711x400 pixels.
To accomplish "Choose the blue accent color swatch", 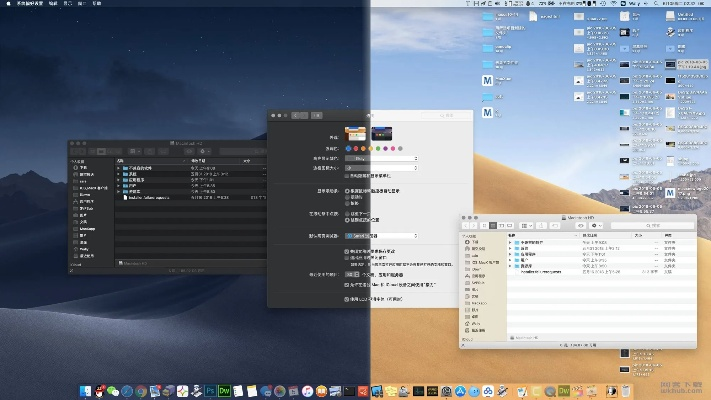I will [x=347, y=149].
